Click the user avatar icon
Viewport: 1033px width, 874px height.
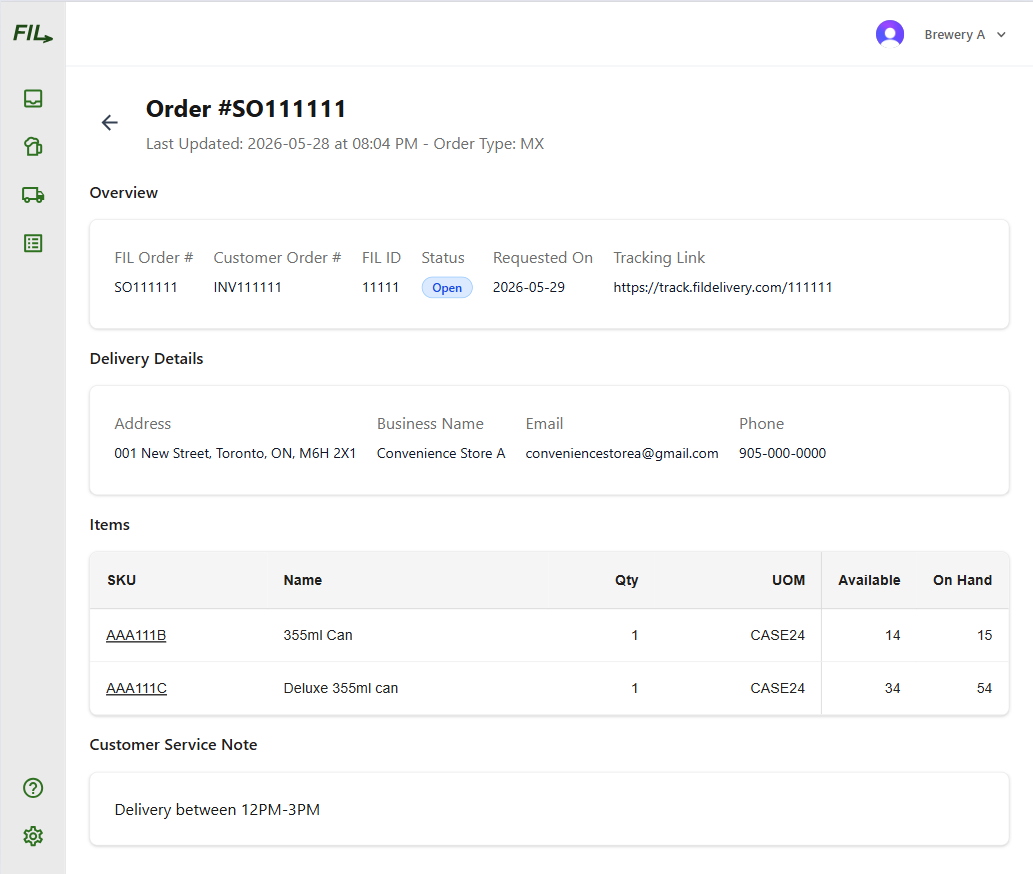click(889, 34)
